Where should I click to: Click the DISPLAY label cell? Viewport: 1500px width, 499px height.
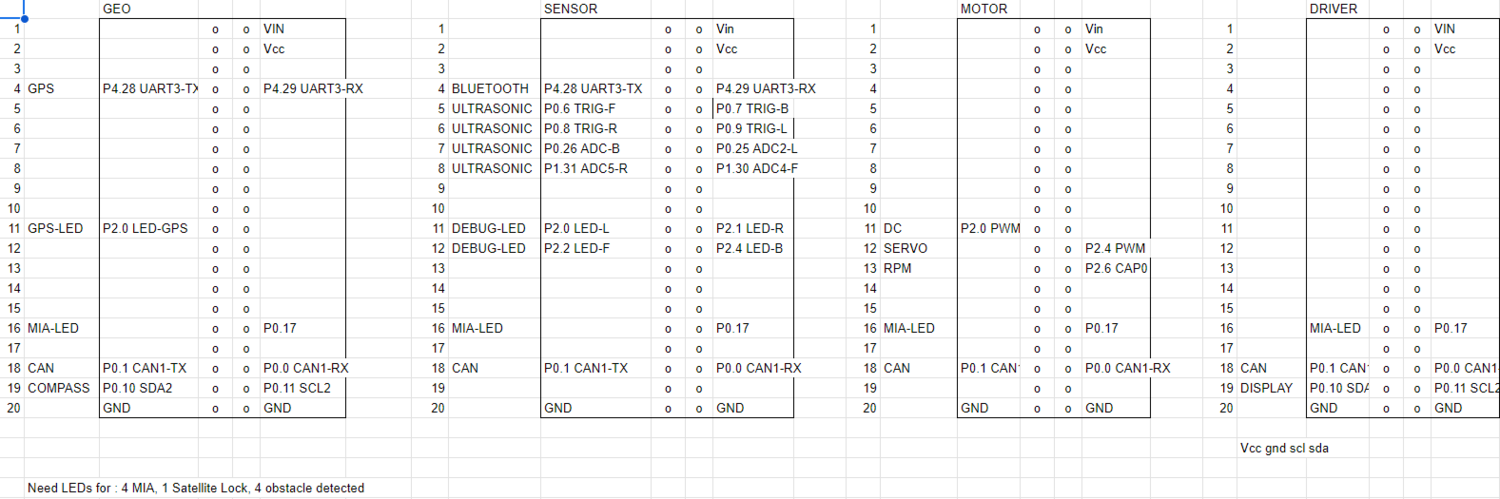tap(1272, 389)
